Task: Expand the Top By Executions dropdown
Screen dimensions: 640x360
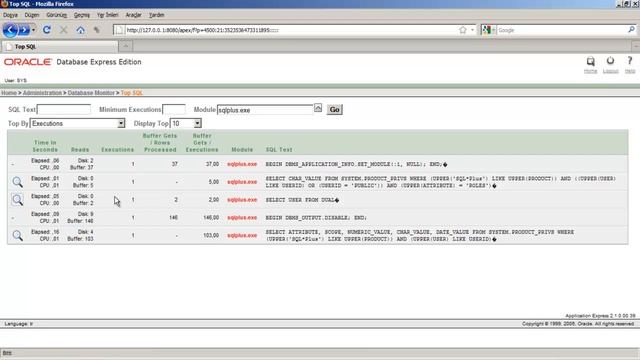Action: pos(121,123)
